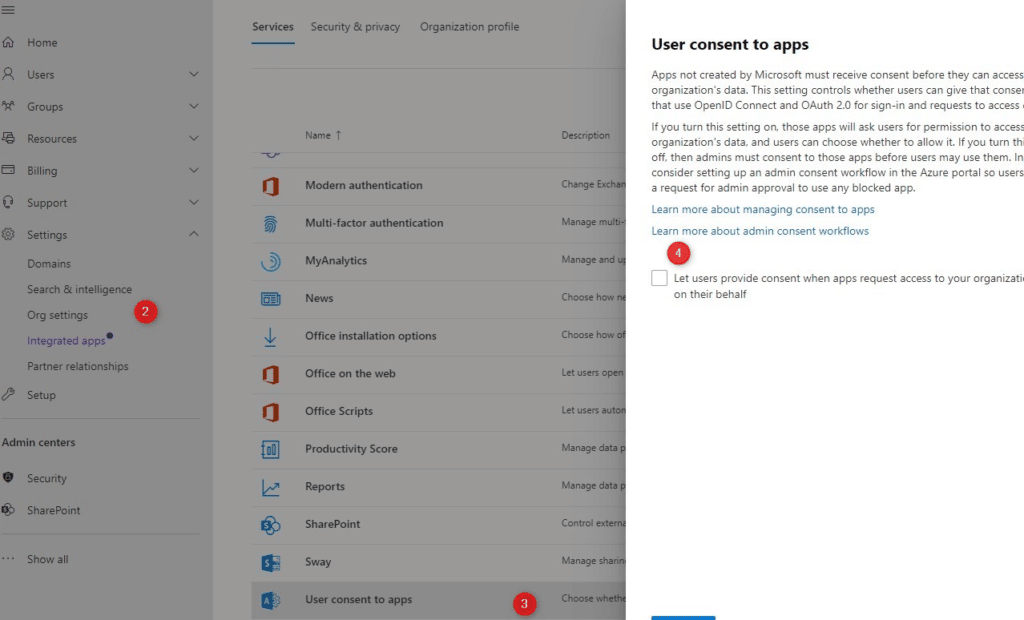This screenshot has height=620, width=1024.
Task: Expand the Support navigation chevron
Action: click(x=194, y=202)
